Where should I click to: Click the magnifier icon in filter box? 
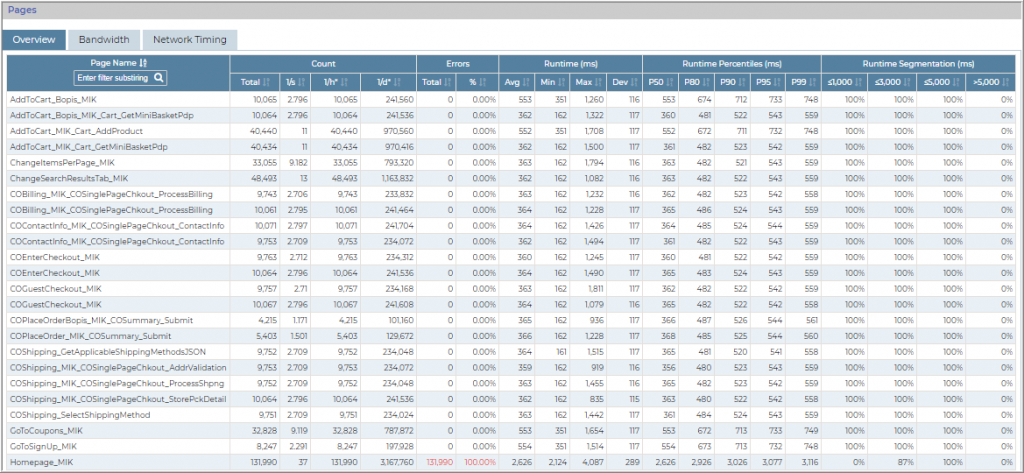[158, 78]
